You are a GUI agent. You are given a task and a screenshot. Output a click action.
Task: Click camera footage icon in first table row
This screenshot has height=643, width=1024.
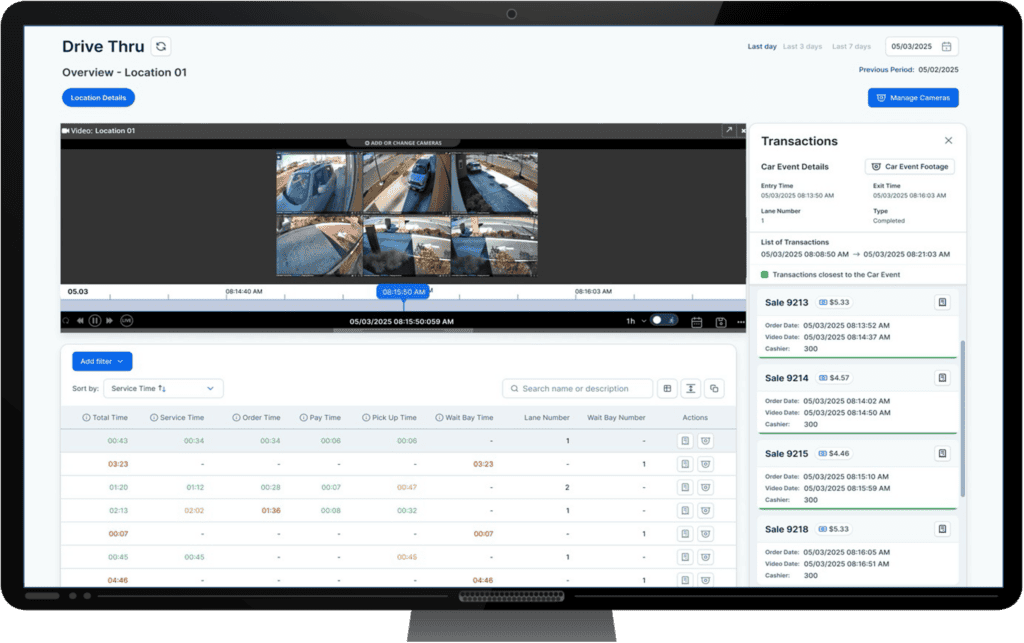click(x=705, y=440)
